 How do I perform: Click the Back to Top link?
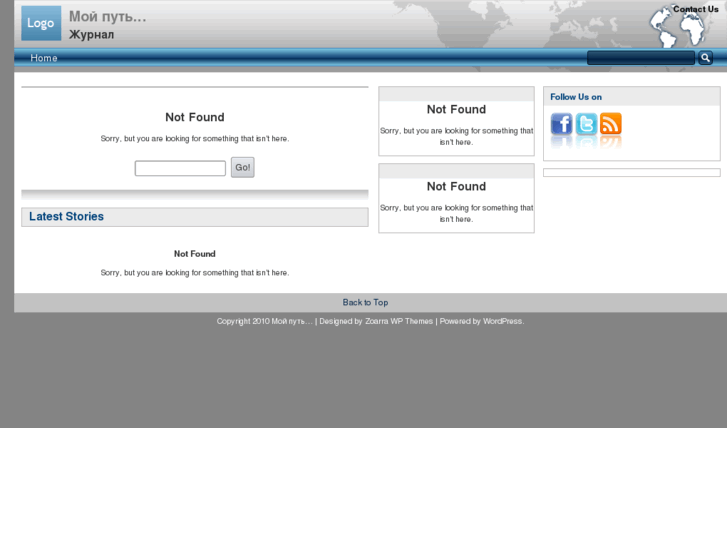point(365,302)
